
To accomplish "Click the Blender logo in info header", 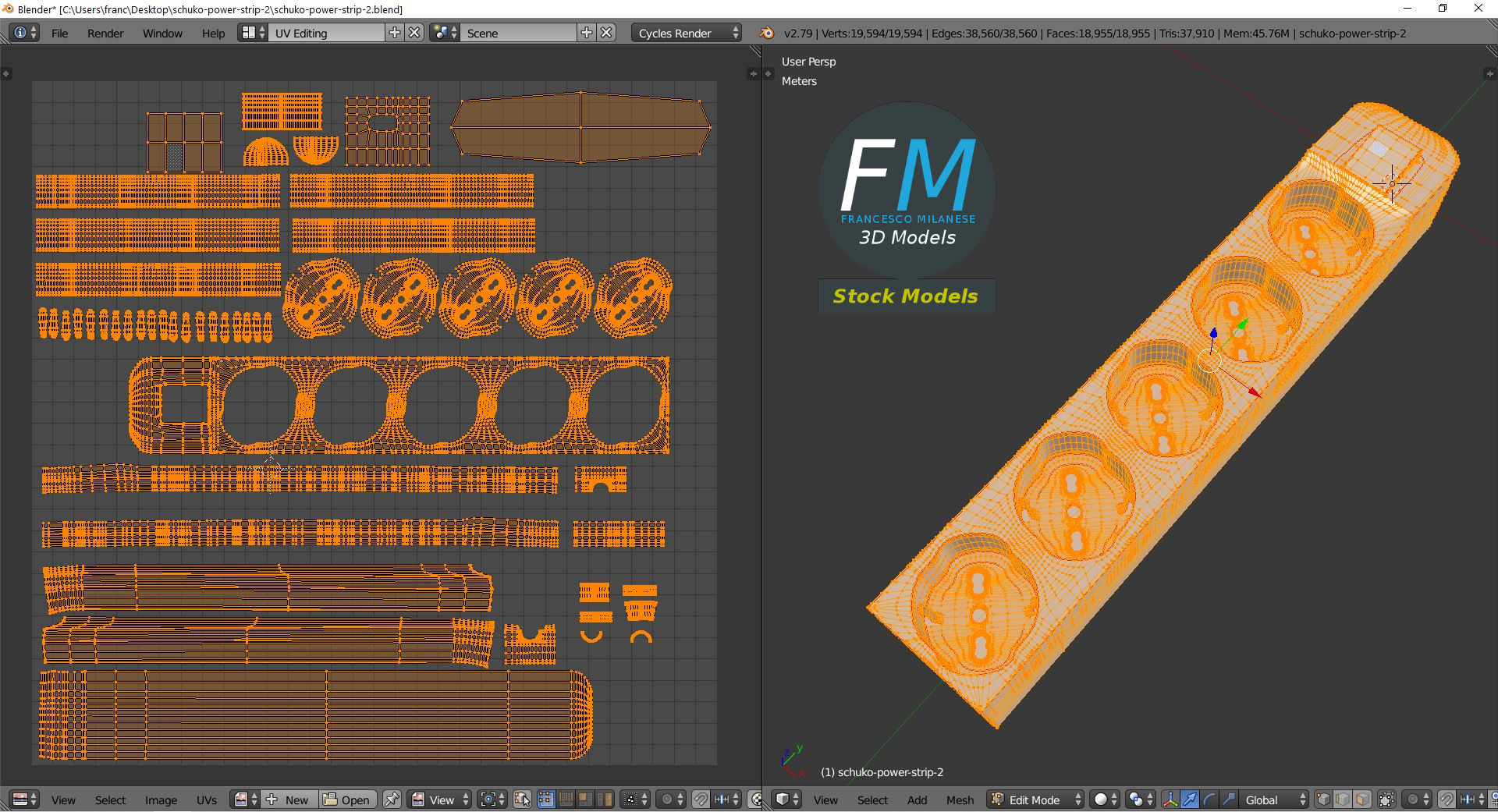I will tap(766, 33).
